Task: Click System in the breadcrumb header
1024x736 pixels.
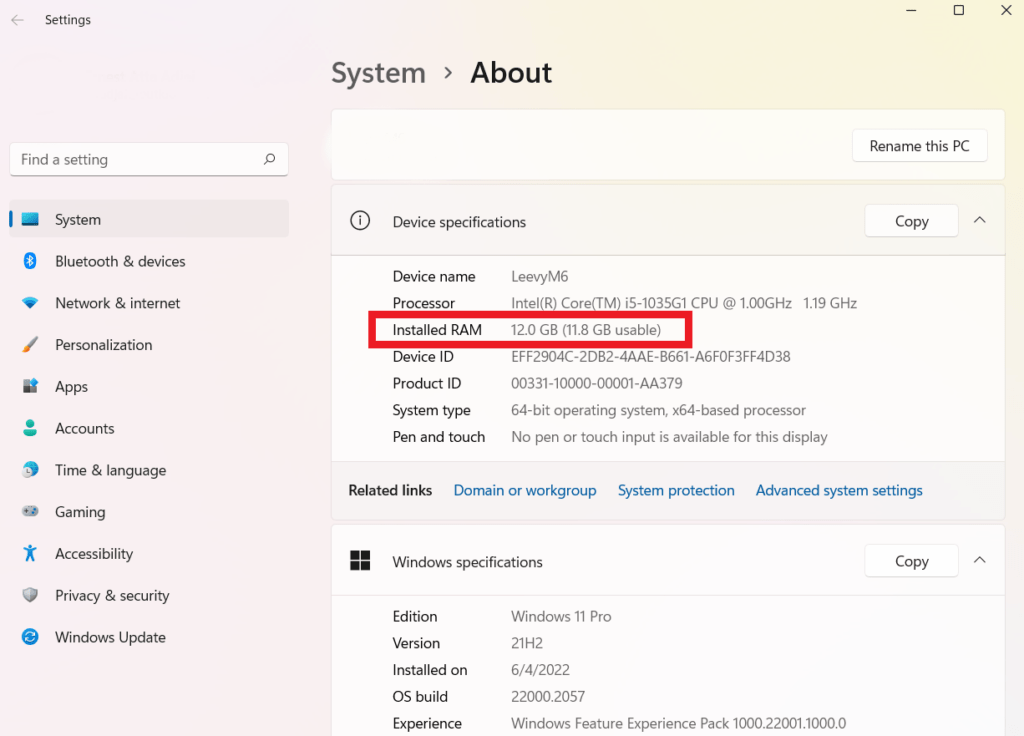Action: (x=378, y=72)
